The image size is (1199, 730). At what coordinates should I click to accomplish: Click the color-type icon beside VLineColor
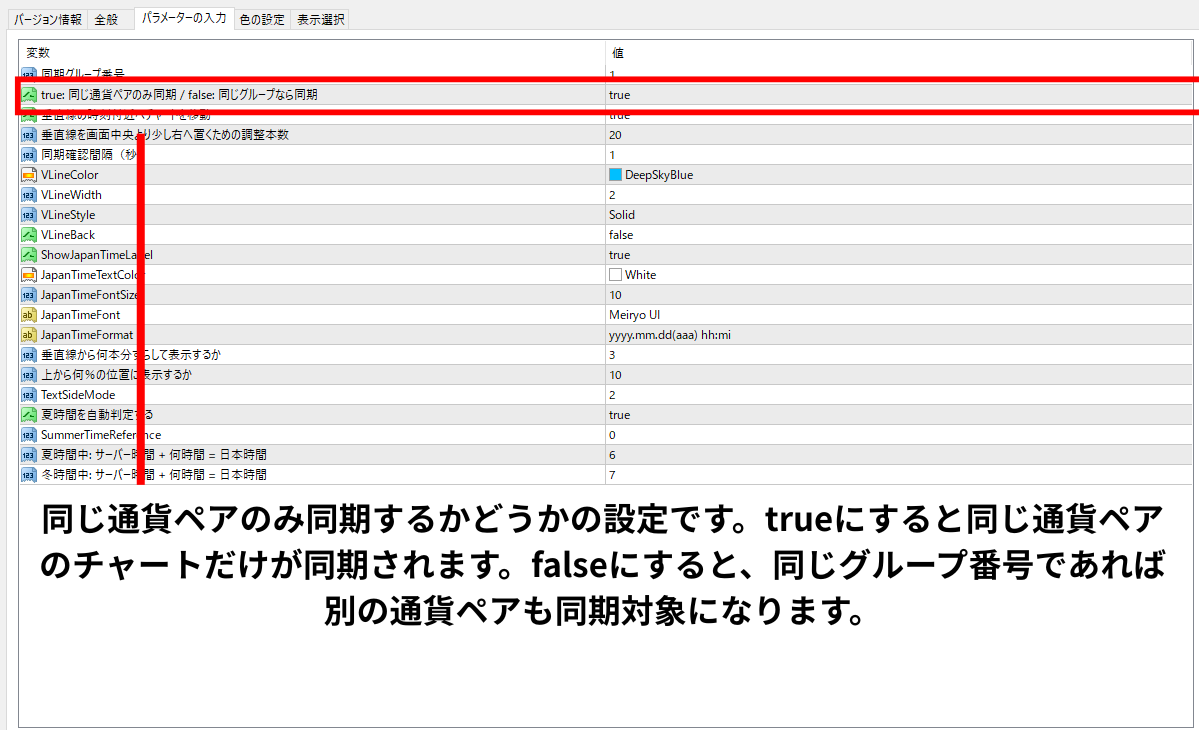[x=29, y=175]
